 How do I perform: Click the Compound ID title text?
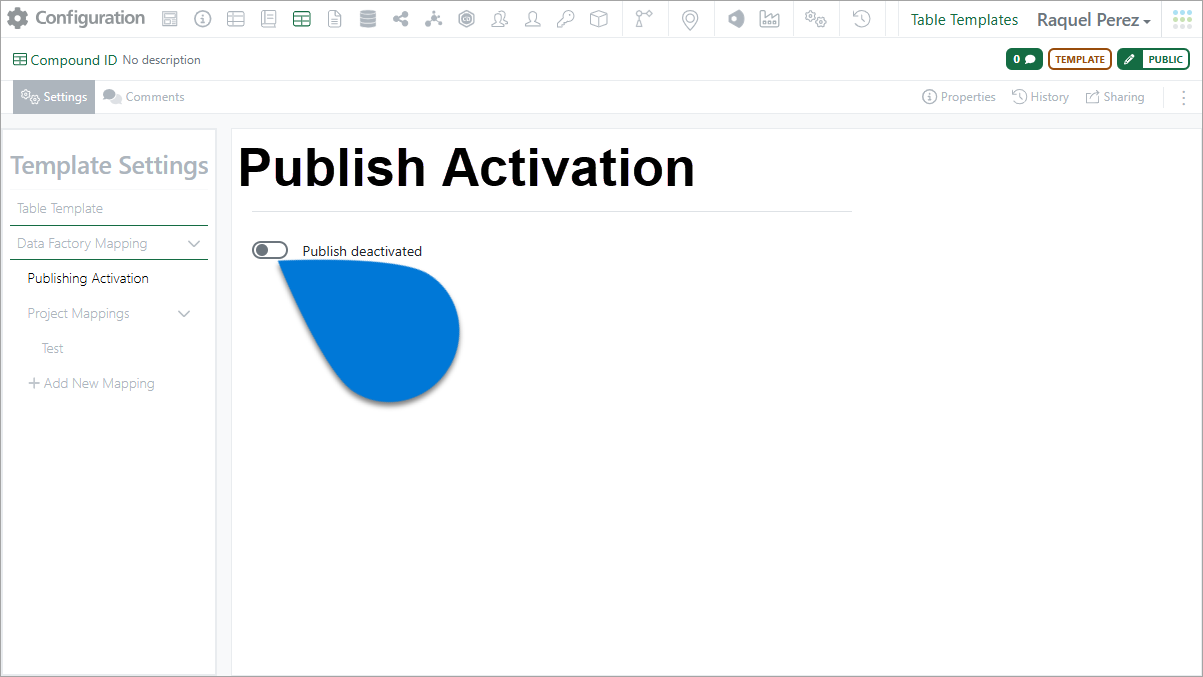pos(74,60)
